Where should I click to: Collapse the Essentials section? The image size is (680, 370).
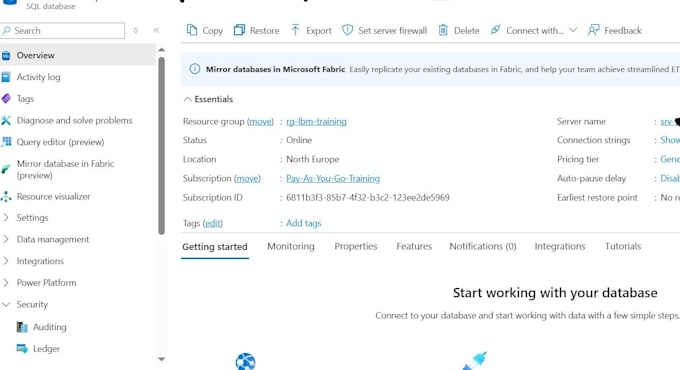pyautogui.click(x=187, y=99)
